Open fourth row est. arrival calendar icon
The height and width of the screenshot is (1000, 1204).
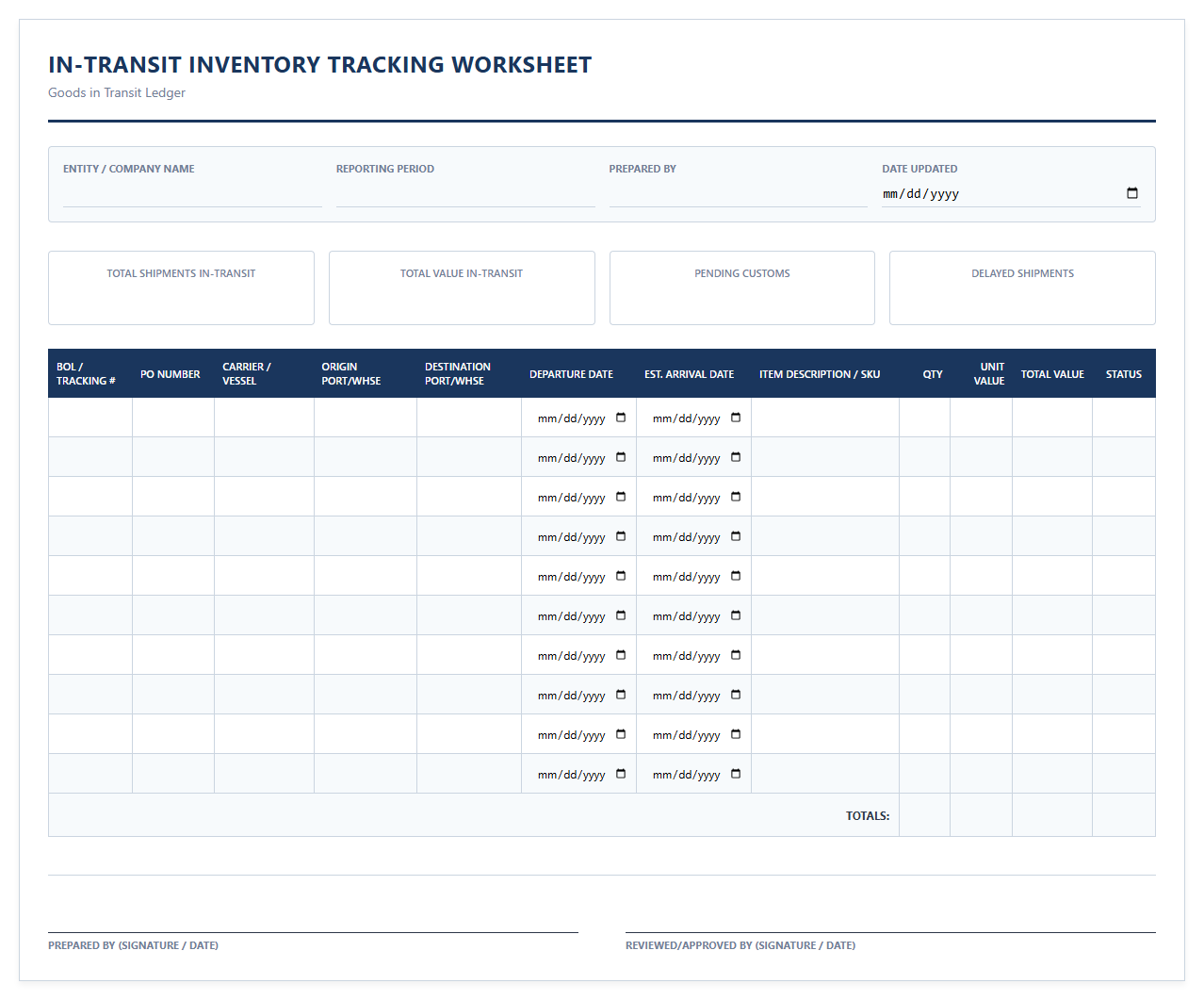point(736,536)
